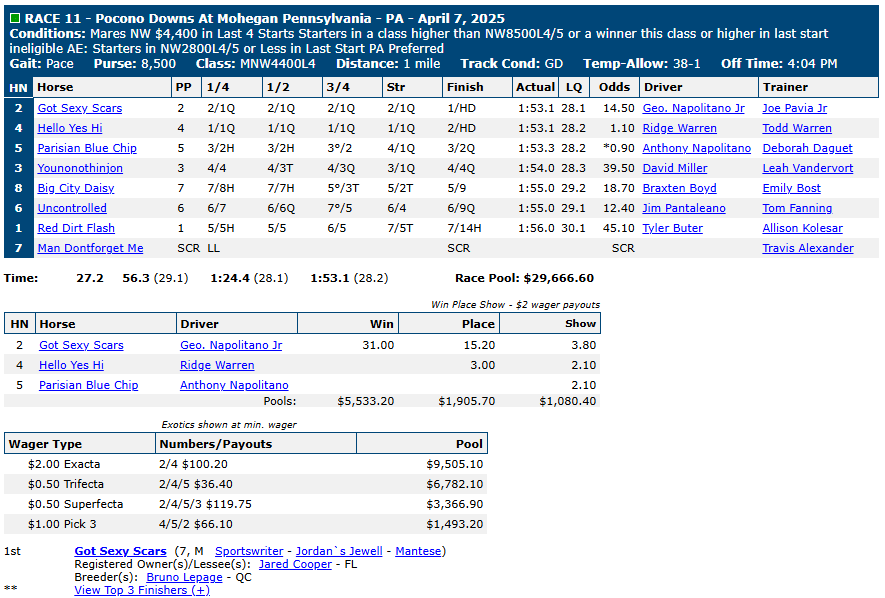The image size is (885, 598).
Task: Open the scratched Man Dontforget Me page
Action: tap(90, 248)
